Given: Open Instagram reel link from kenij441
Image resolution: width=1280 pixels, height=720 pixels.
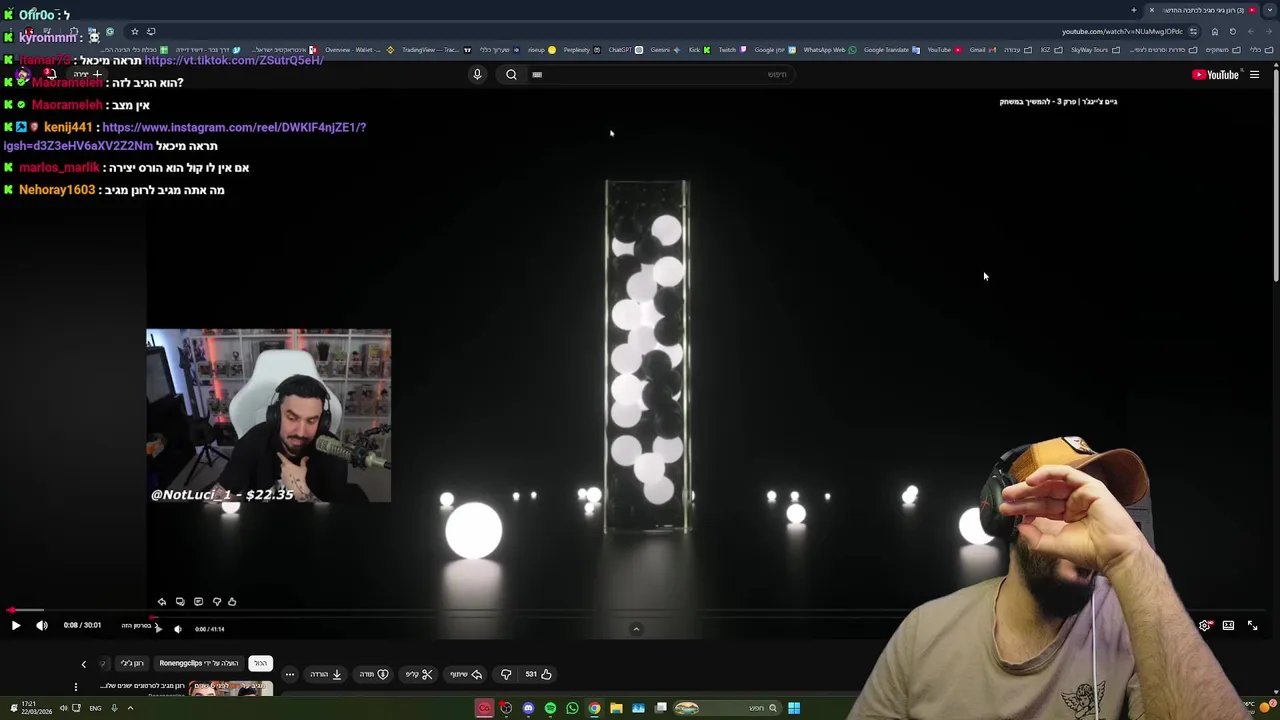Looking at the screenshot, I should tap(185, 136).
